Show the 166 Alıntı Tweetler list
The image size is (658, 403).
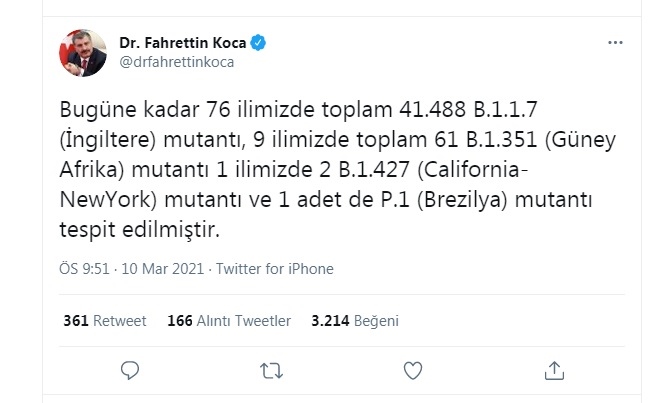click(x=229, y=321)
